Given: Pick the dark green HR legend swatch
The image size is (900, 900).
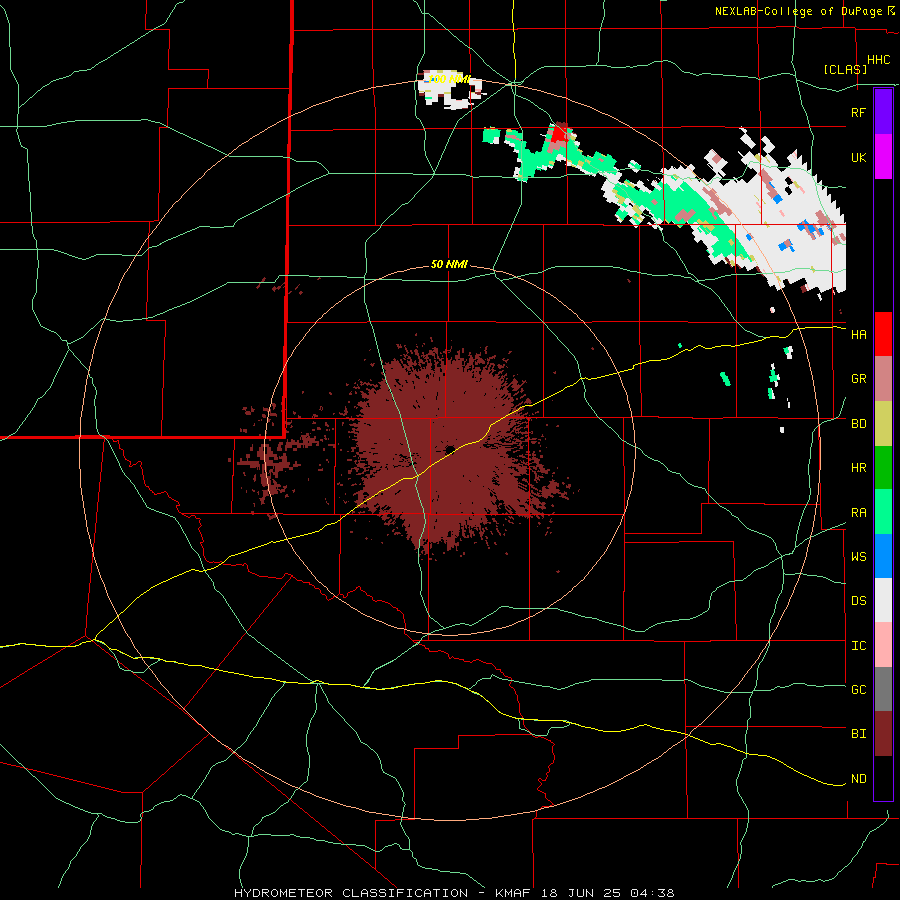Looking at the screenshot, I should tap(883, 468).
